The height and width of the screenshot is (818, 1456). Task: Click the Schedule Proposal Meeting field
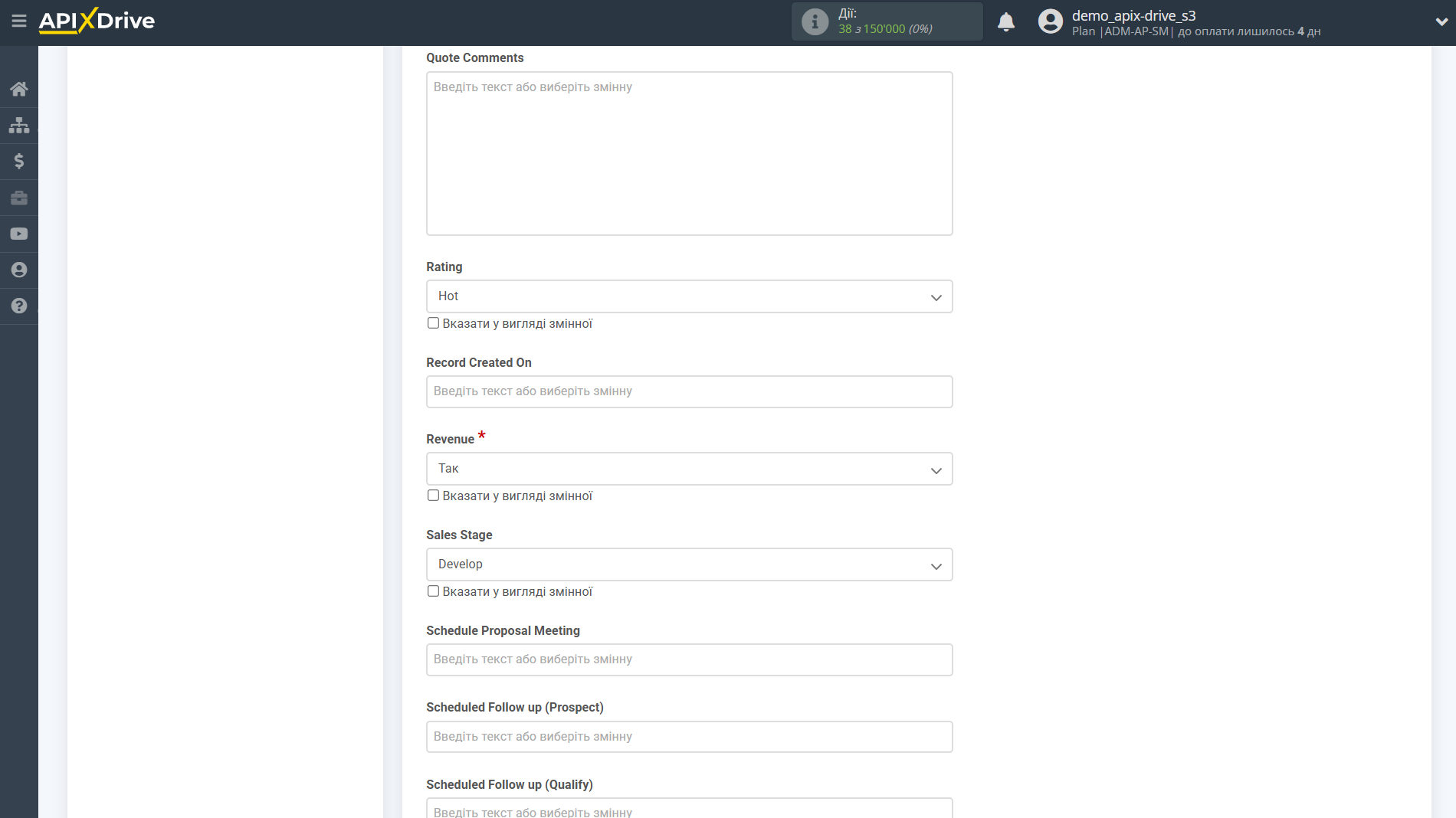pyautogui.click(x=689, y=659)
